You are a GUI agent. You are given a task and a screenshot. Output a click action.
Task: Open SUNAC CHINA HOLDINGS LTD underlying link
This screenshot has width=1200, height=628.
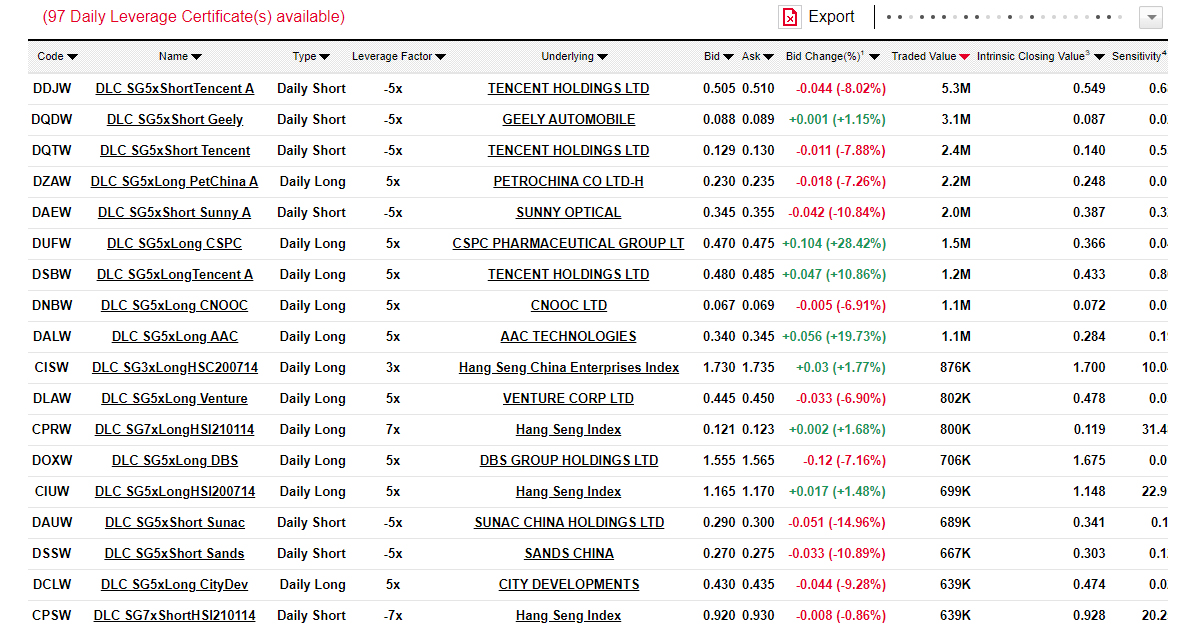[x=569, y=523]
